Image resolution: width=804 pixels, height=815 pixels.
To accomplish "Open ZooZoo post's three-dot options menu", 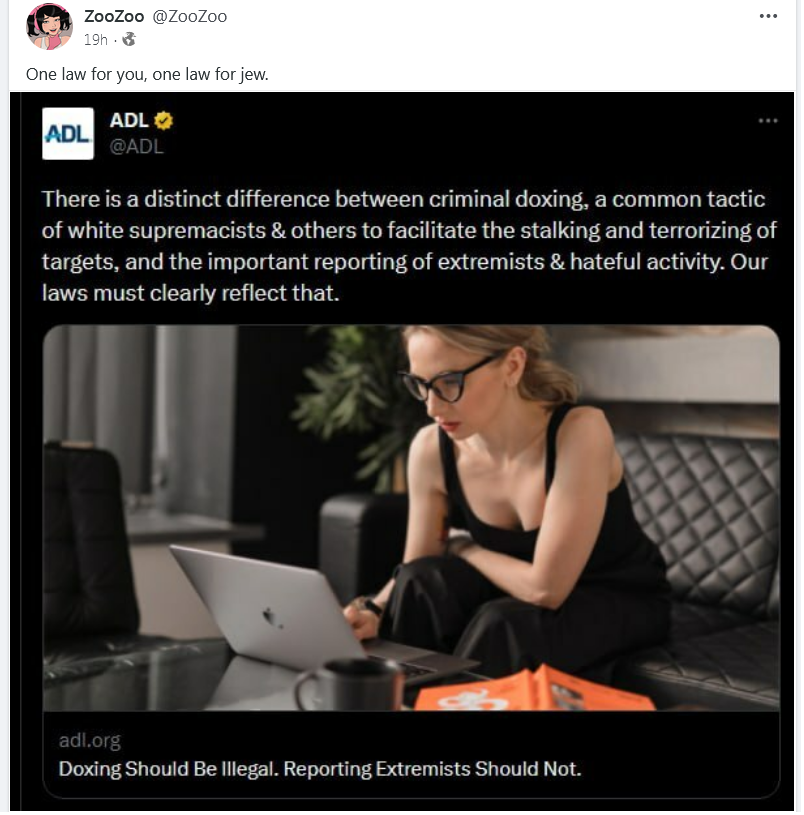I will coord(768,16).
